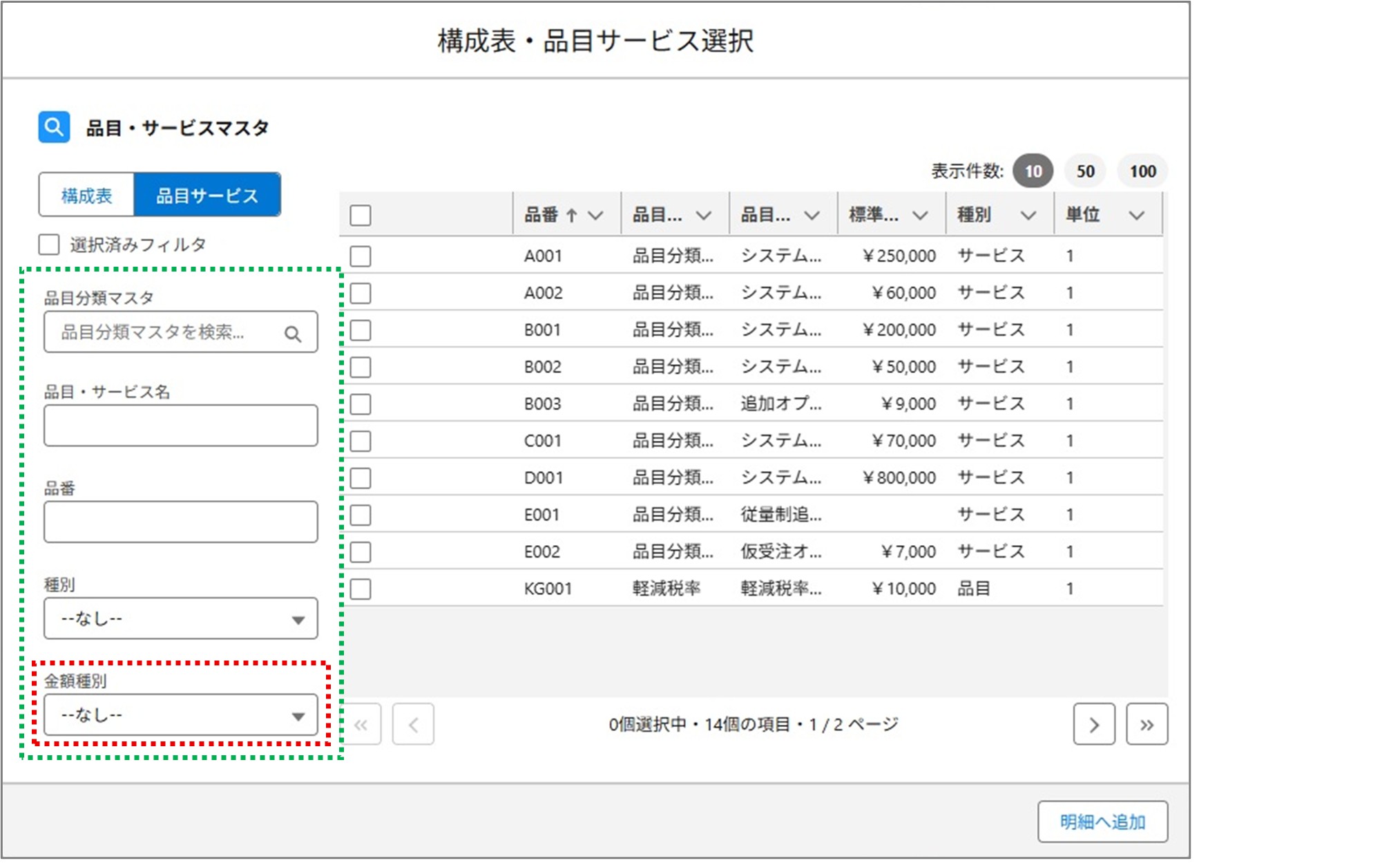
Task: Click the magnifier inside the 品目分類マスタ search box
Action: (x=293, y=333)
